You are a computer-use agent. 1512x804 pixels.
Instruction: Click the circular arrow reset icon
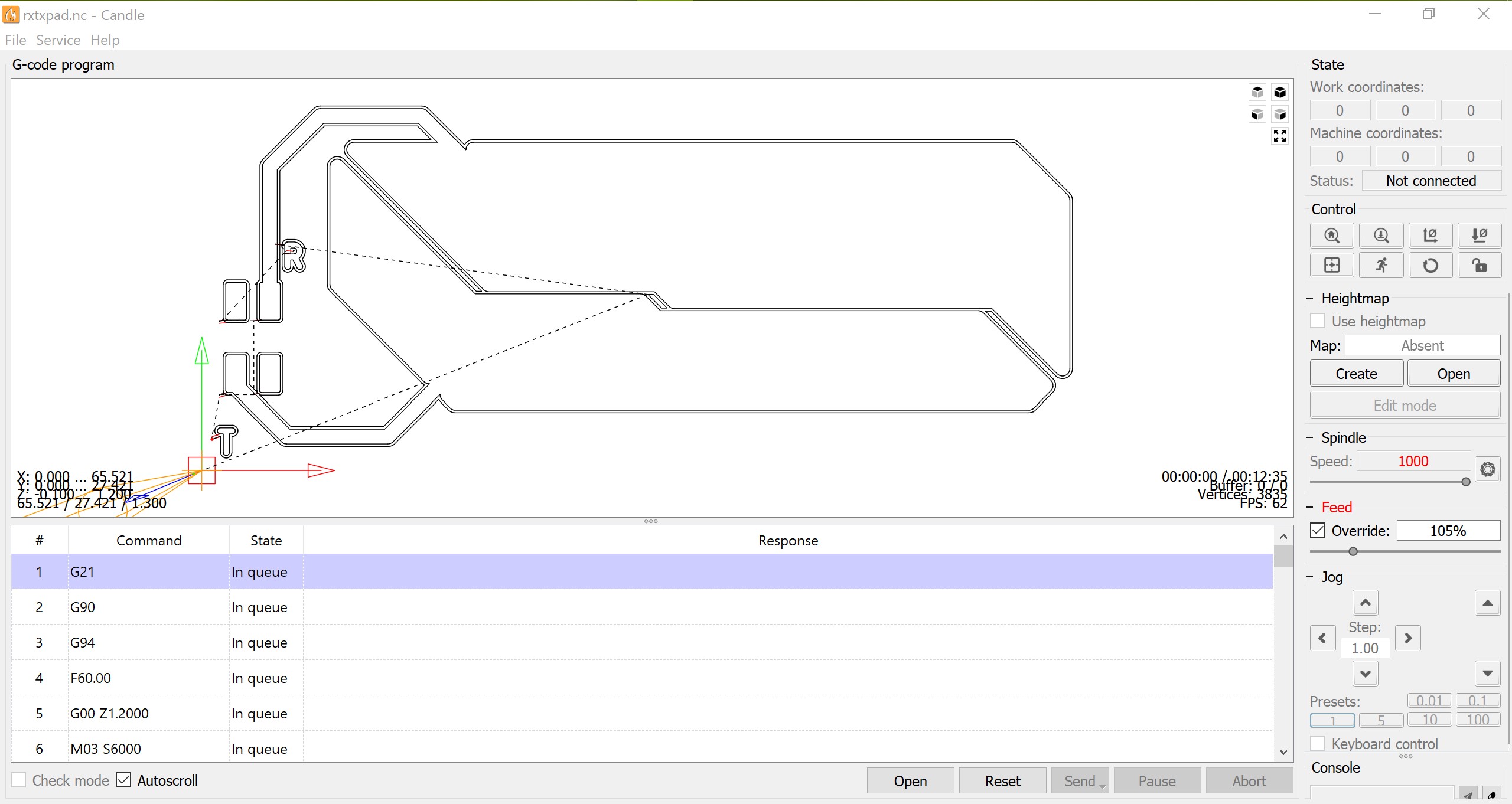(x=1430, y=265)
